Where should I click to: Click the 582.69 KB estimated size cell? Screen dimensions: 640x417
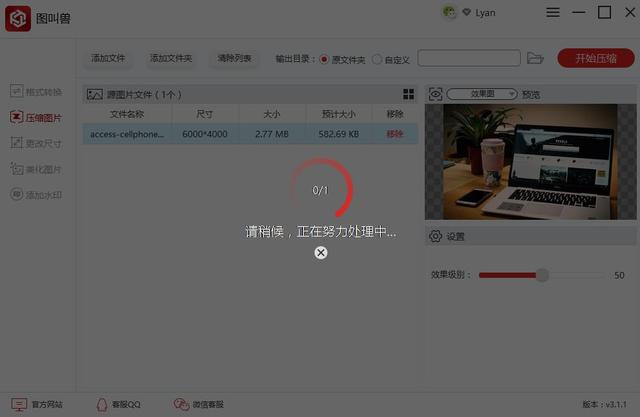339,134
